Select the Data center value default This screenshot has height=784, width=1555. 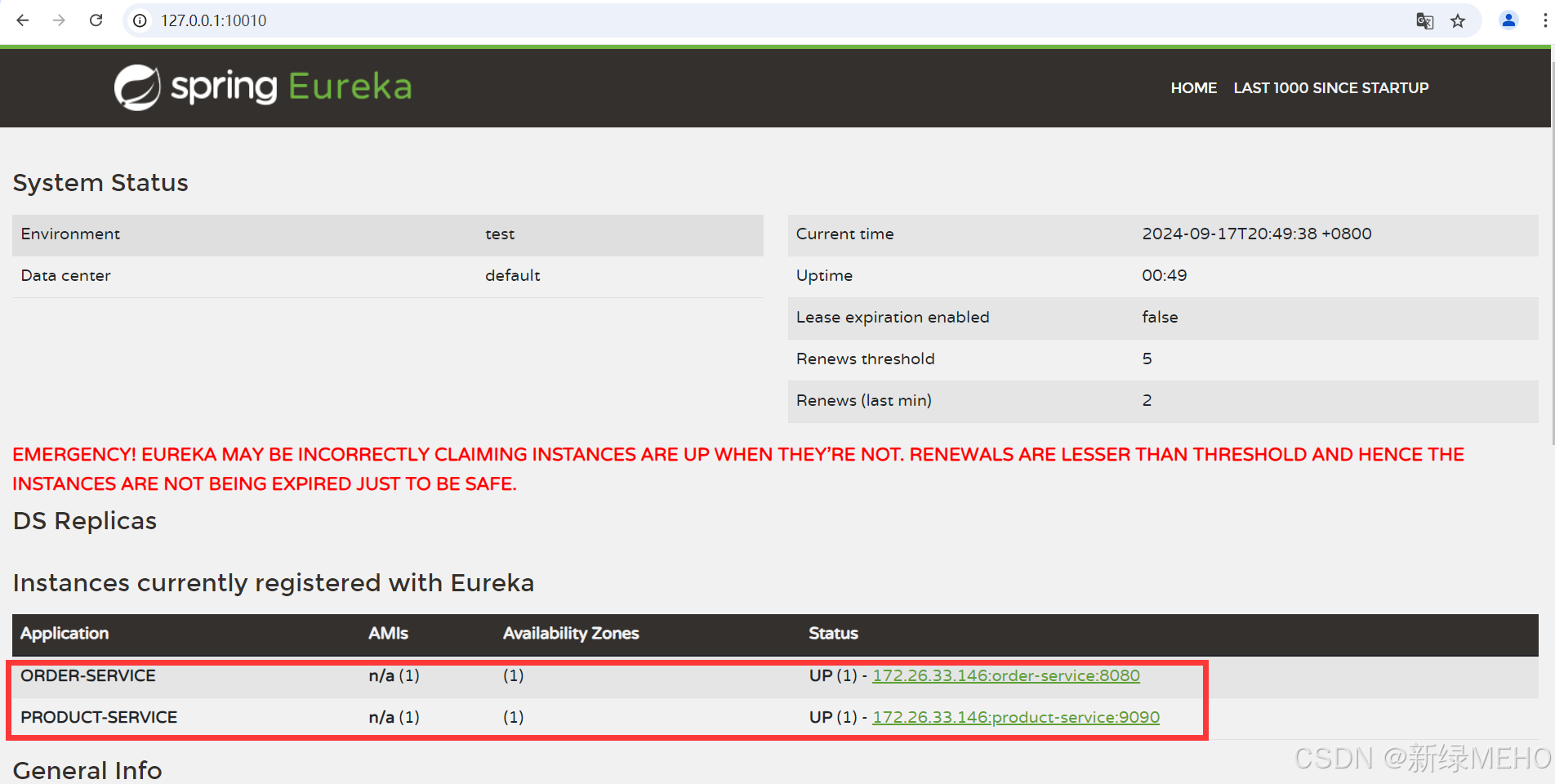point(513,275)
